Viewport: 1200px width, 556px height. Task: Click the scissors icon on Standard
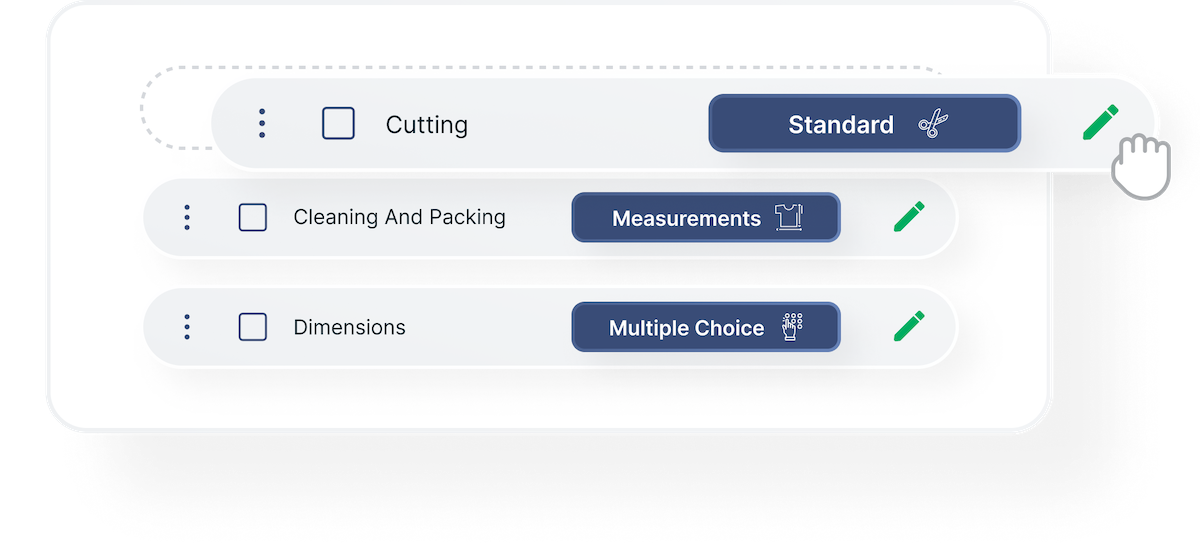[933, 125]
